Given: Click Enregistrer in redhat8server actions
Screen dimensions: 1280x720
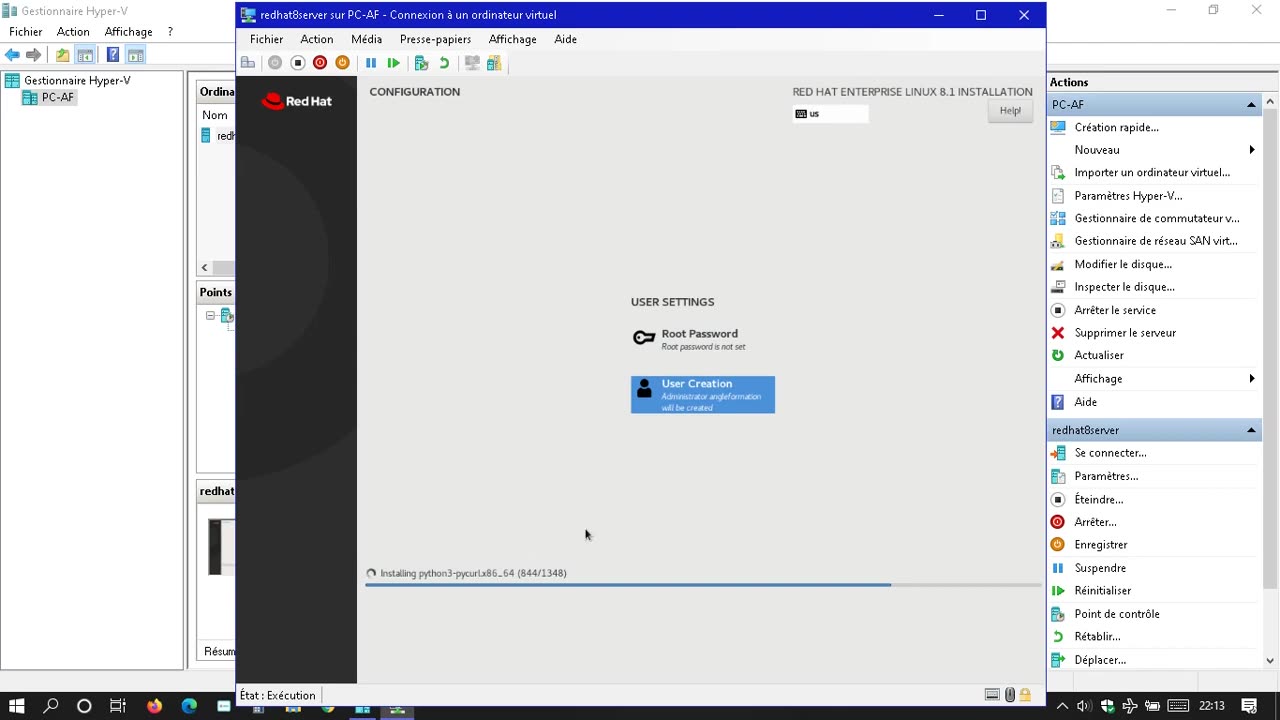Looking at the screenshot, I should [1100, 545].
